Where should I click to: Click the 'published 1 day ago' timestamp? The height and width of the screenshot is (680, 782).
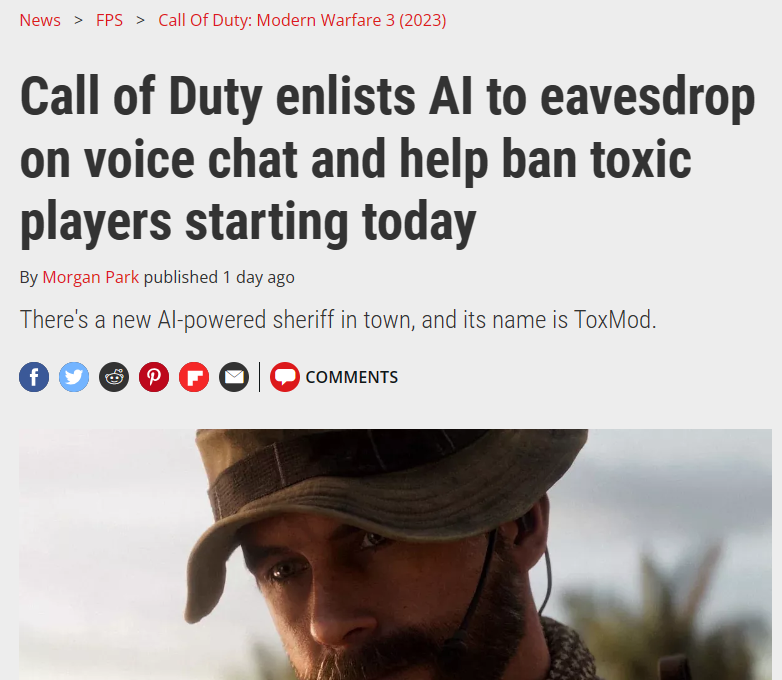(x=219, y=277)
